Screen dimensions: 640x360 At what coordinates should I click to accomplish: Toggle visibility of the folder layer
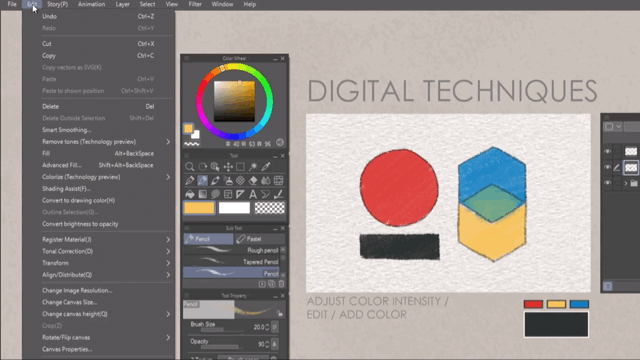pyautogui.click(x=607, y=183)
